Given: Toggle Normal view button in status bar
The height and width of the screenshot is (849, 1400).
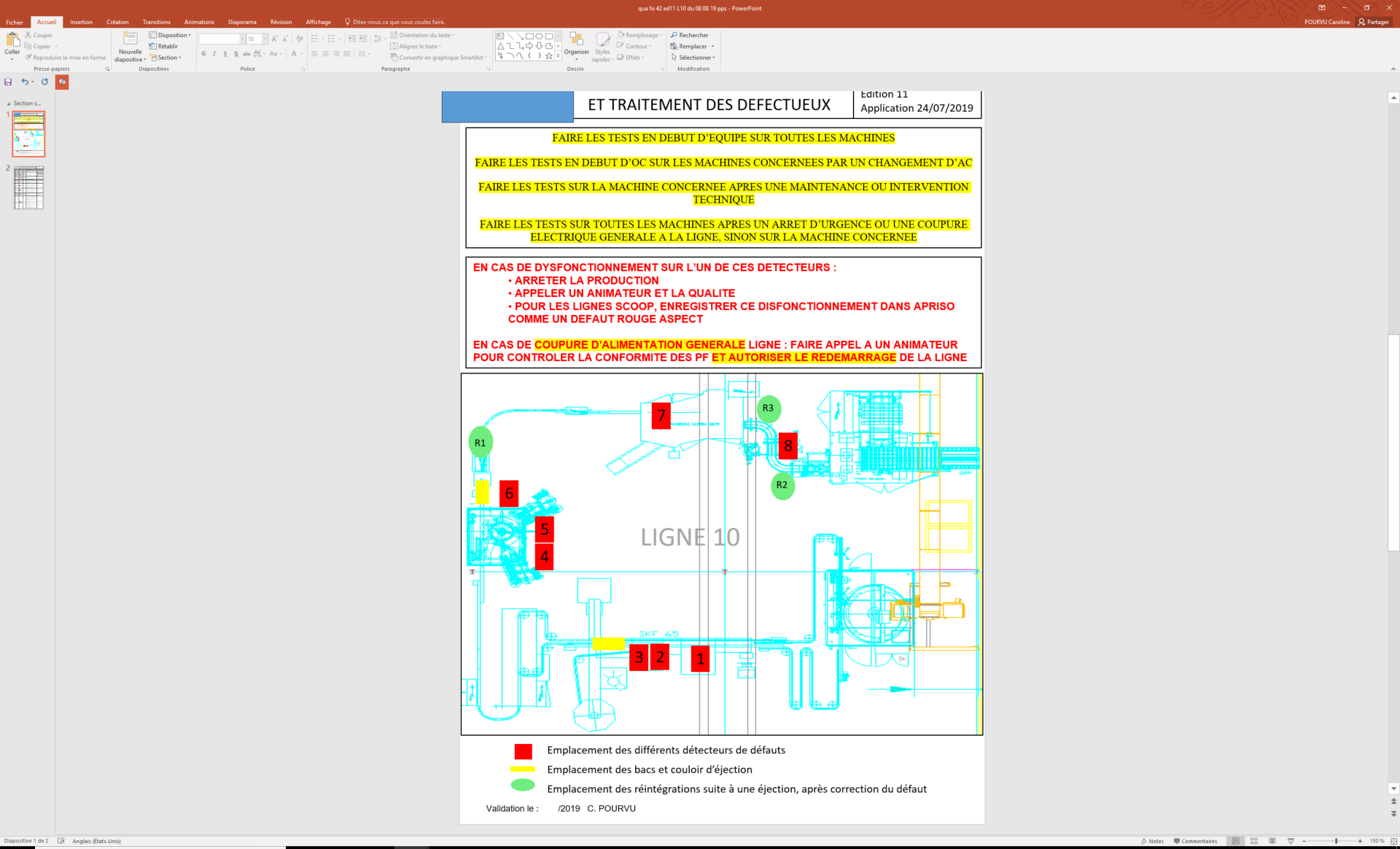Looking at the screenshot, I should pyautogui.click(x=1236, y=841).
